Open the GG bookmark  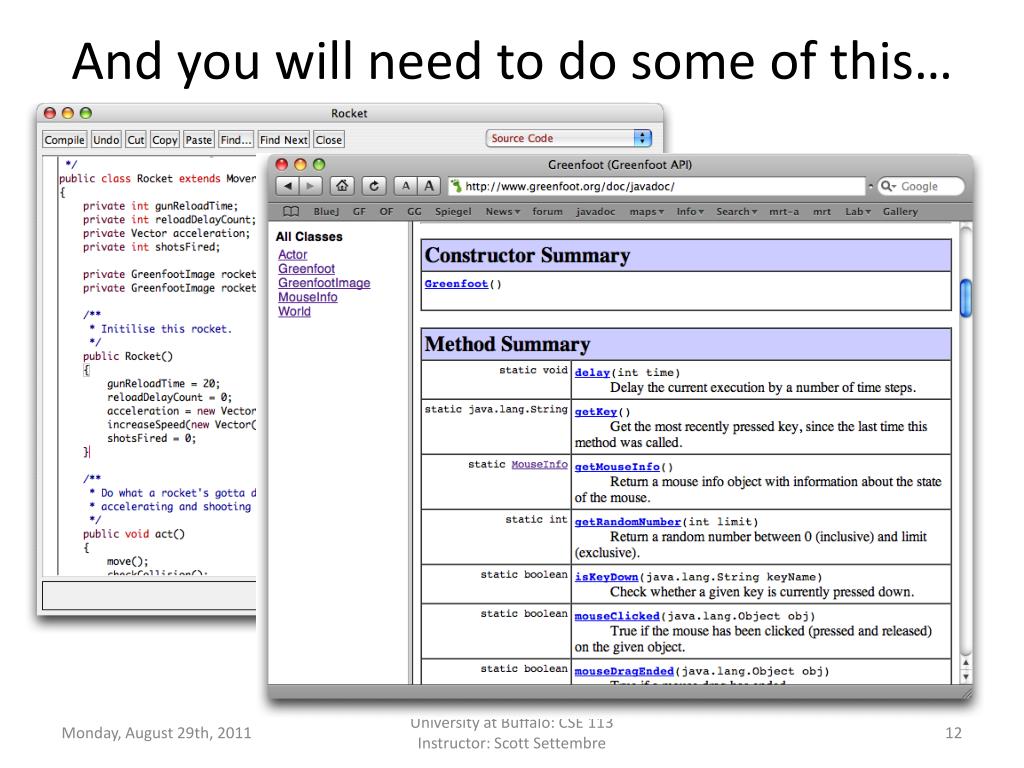coord(414,212)
